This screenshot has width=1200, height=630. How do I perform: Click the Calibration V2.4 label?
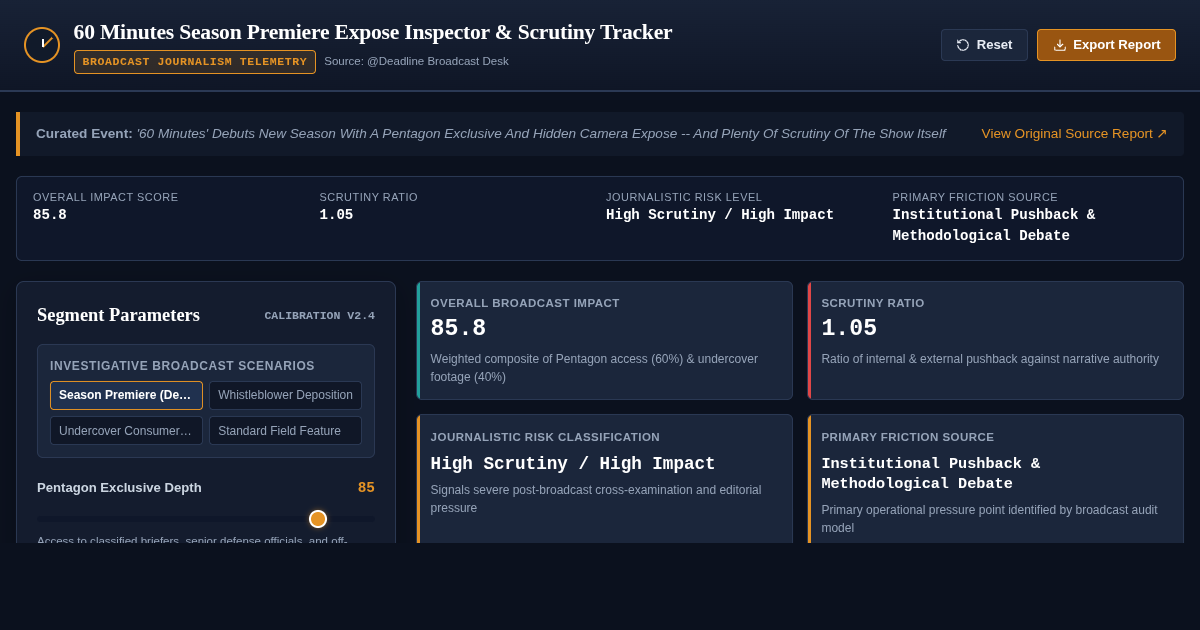click(x=319, y=315)
